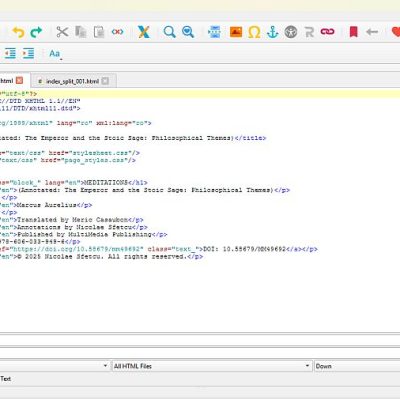Viewport: 400px width, 400px height.
Task: Go back with the gray left arrow
Action: [372, 32]
